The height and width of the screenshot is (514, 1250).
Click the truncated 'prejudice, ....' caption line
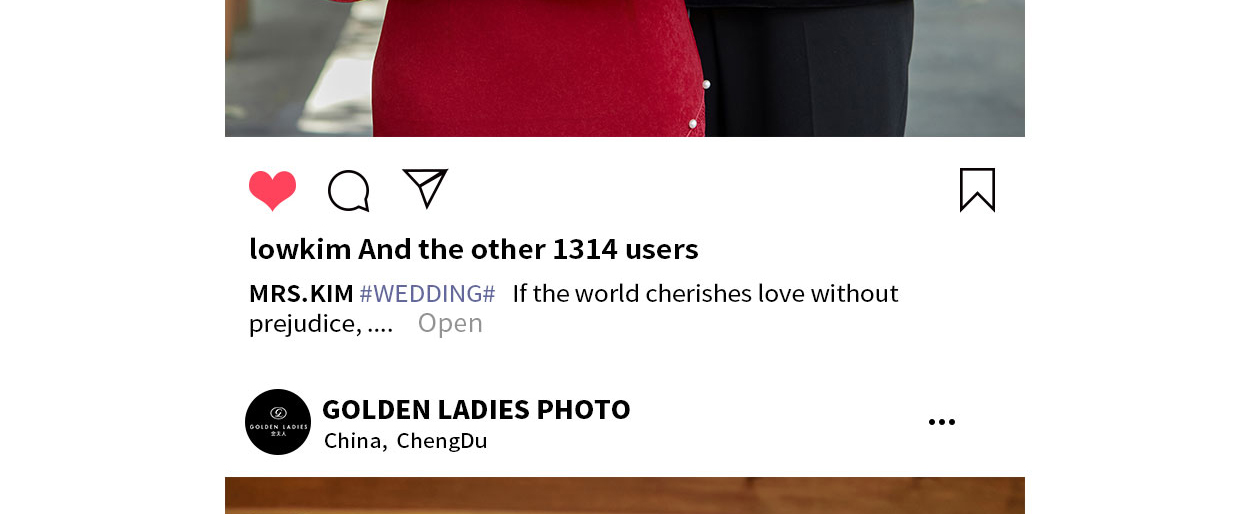[321, 323]
